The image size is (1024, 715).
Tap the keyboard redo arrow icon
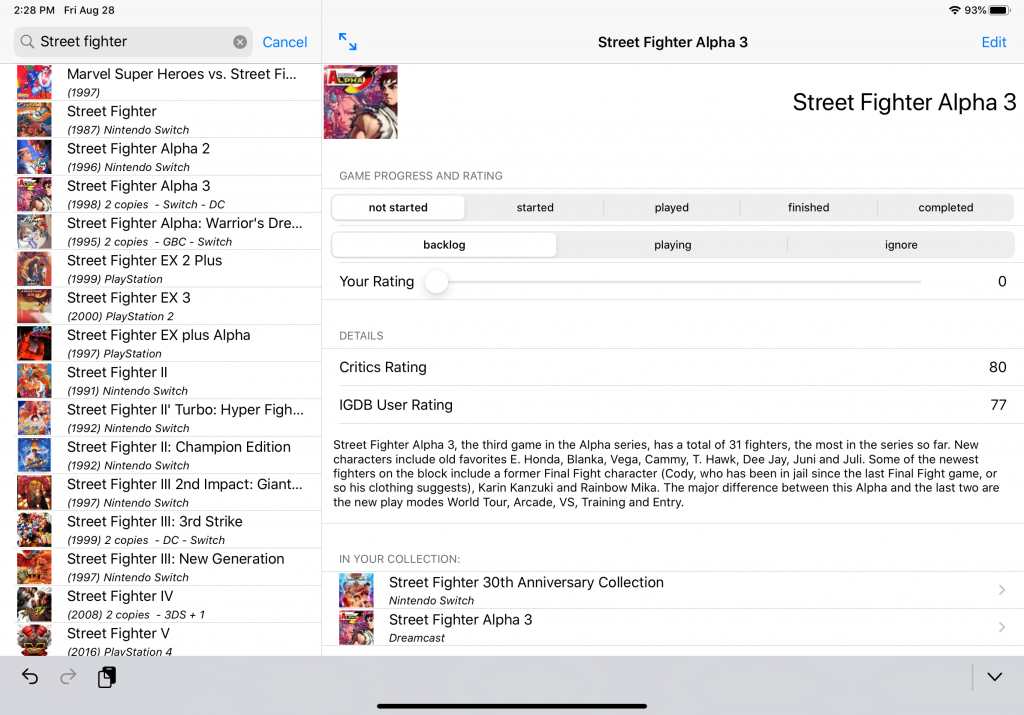(x=68, y=676)
